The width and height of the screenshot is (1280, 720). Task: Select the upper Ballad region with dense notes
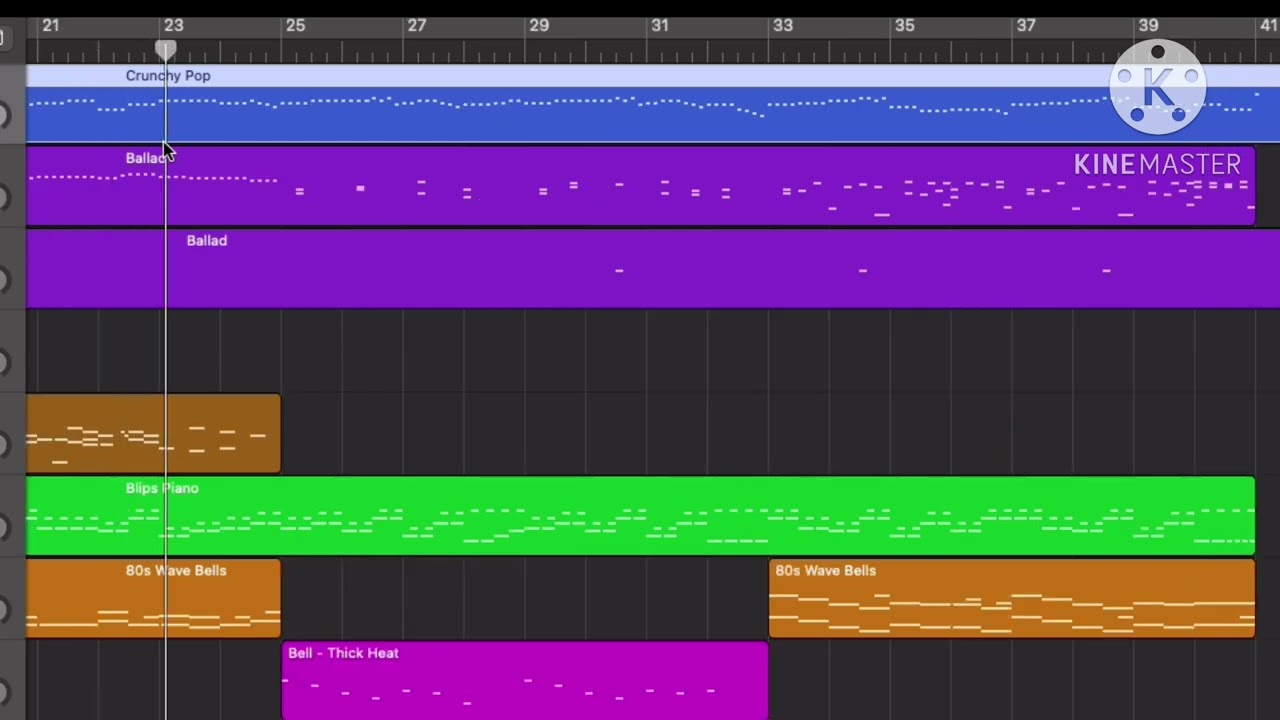pos(640,186)
